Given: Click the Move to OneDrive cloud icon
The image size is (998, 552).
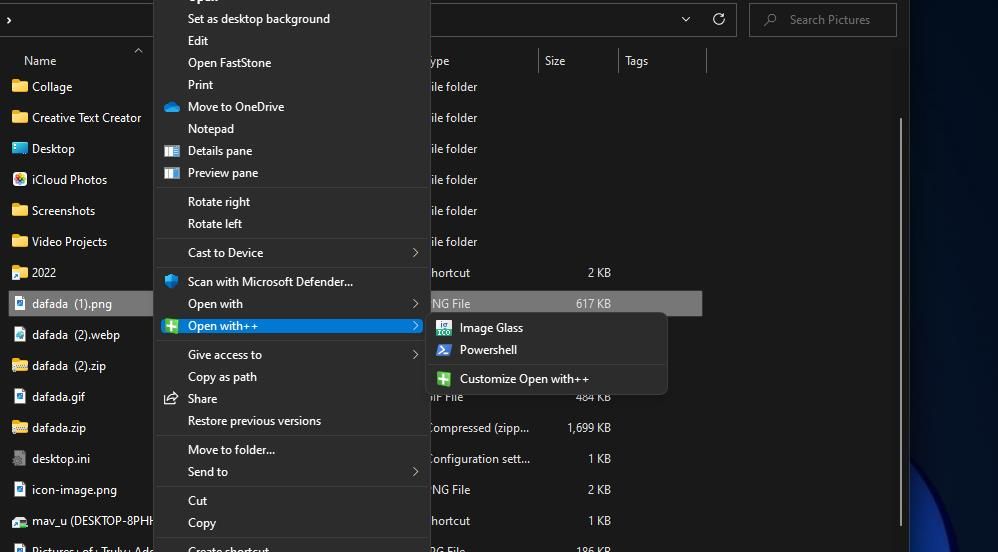Looking at the screenshot, I should (172, 107).
